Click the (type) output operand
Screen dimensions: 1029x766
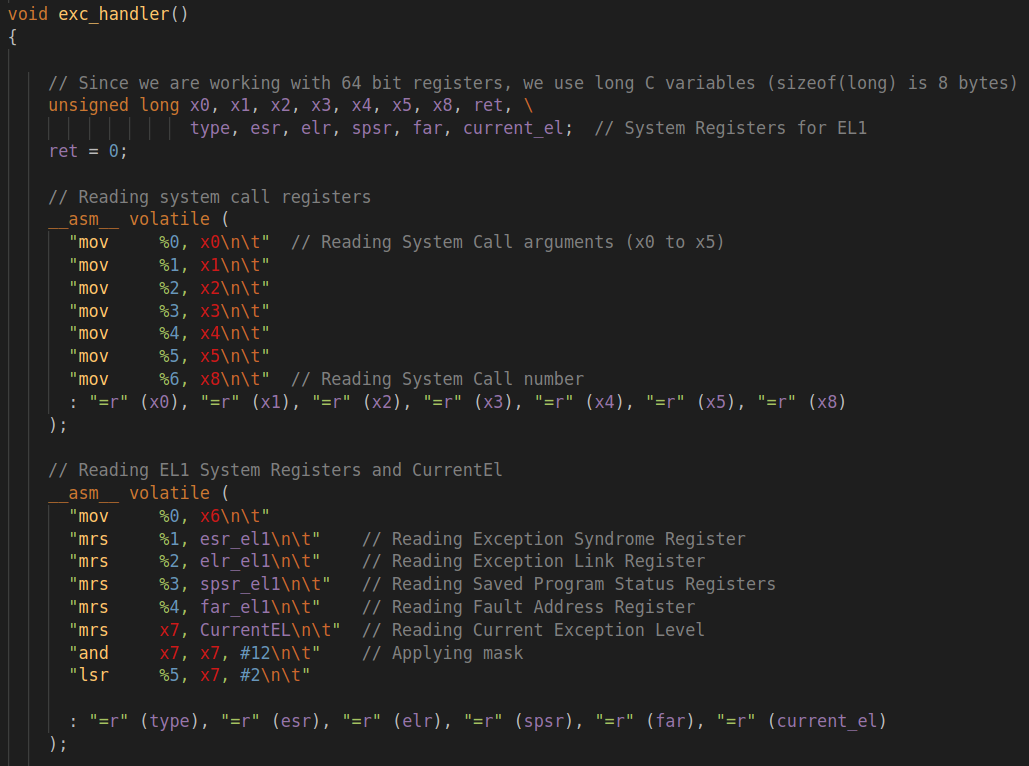(170, 721)
